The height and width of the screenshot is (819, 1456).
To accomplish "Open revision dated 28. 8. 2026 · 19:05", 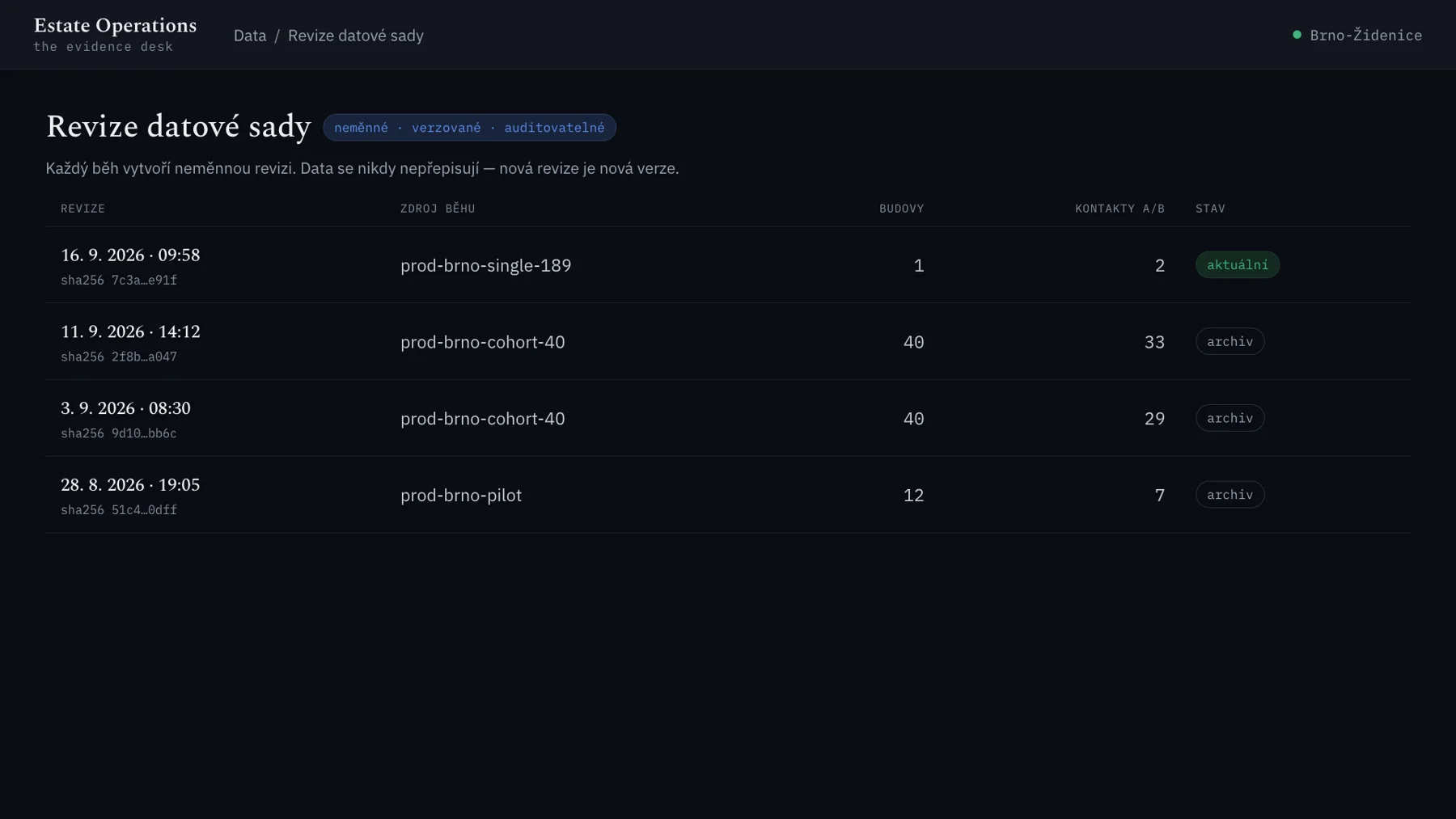I will (130, 485).
